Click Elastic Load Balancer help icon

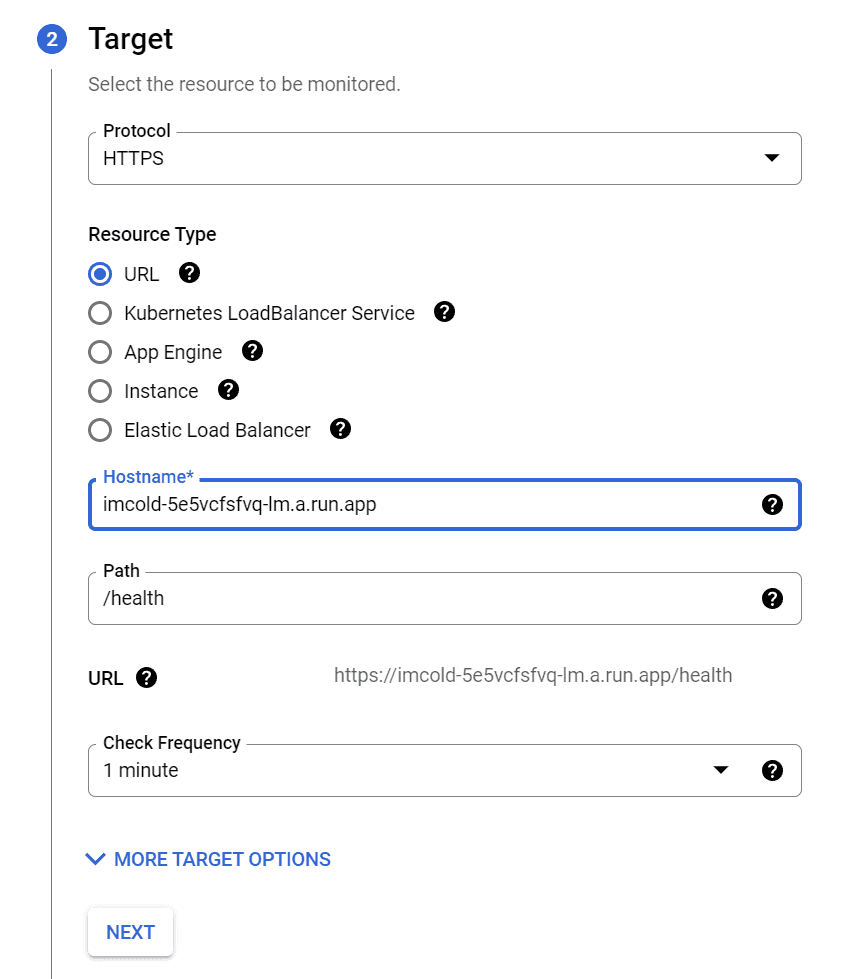tap(341, 429)
